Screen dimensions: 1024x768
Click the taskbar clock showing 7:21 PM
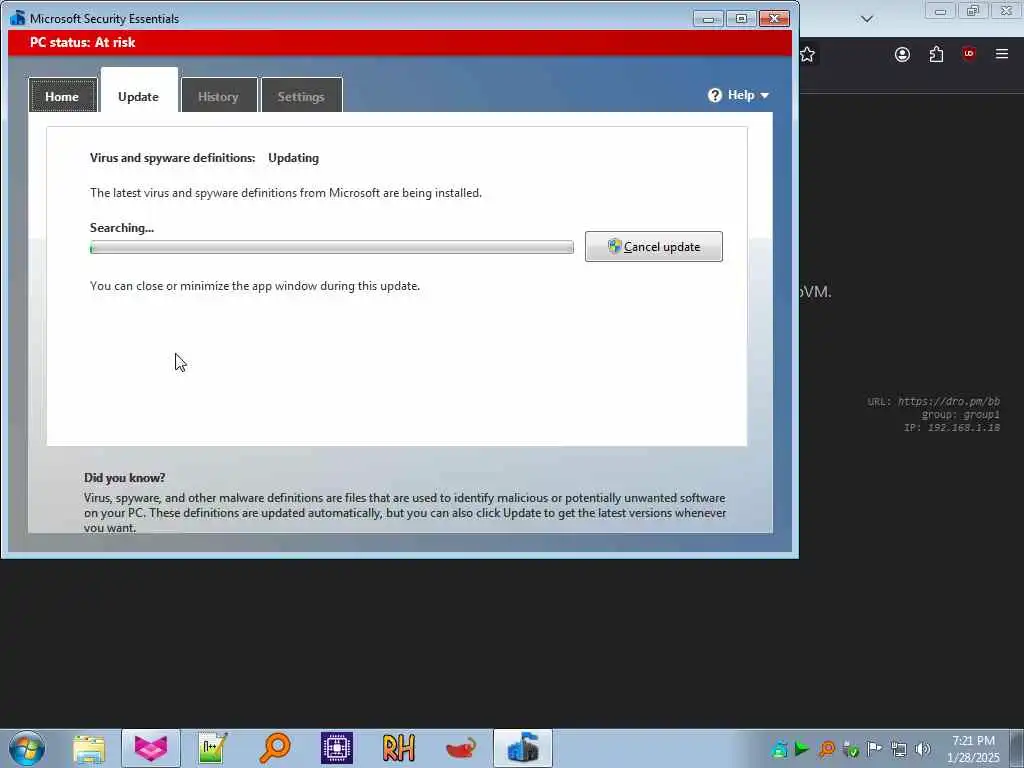click(x=973, y=748)
